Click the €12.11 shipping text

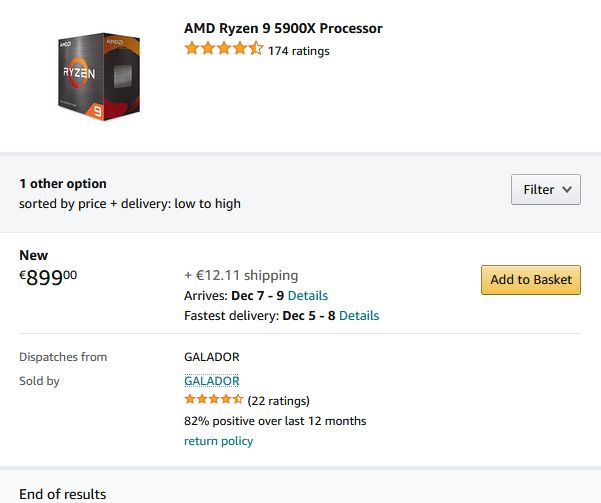[241, 275]
